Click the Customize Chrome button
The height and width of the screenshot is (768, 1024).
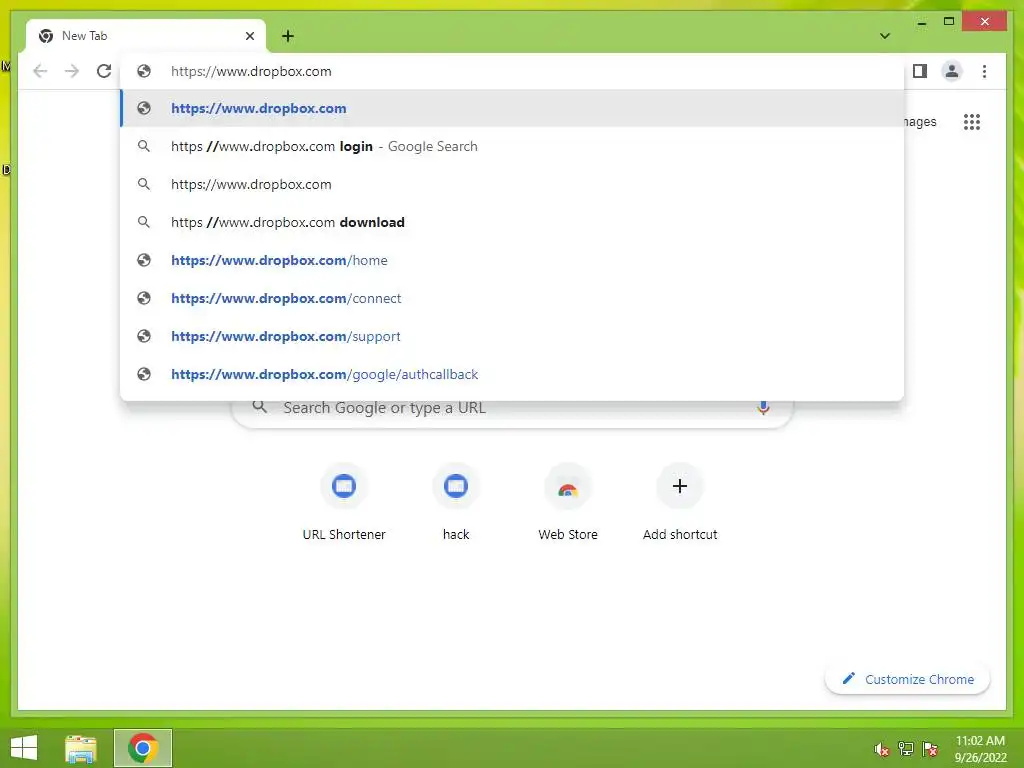(908, 679)
